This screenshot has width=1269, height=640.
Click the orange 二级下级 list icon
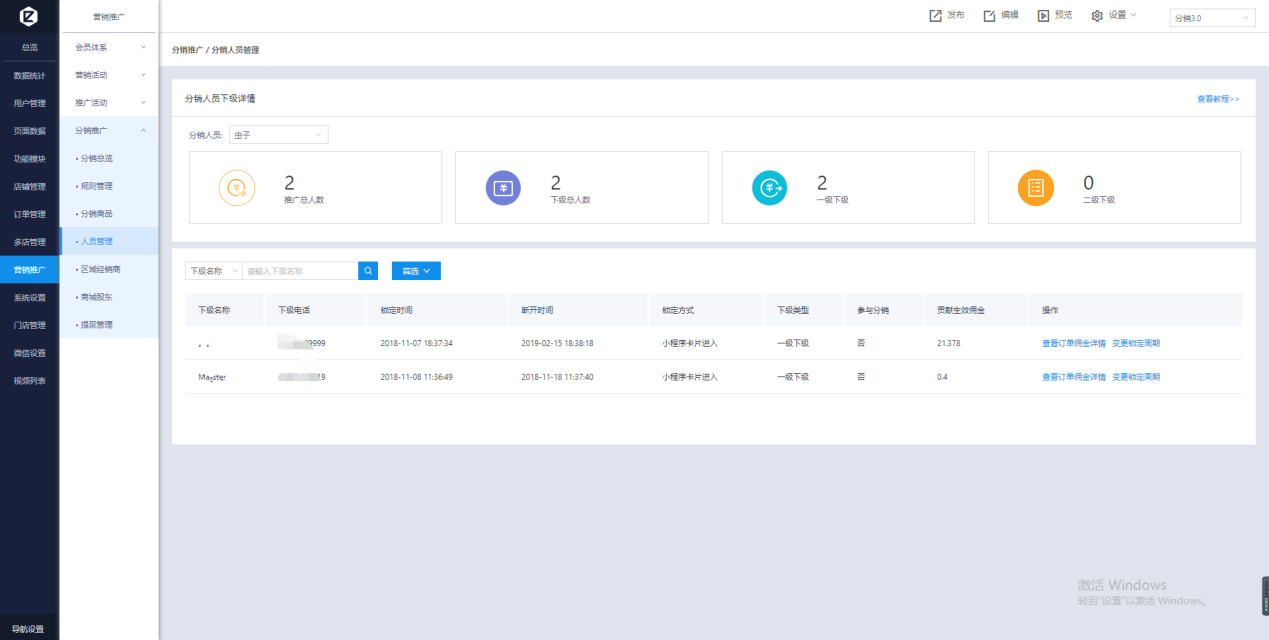(x=1036, y=187)
